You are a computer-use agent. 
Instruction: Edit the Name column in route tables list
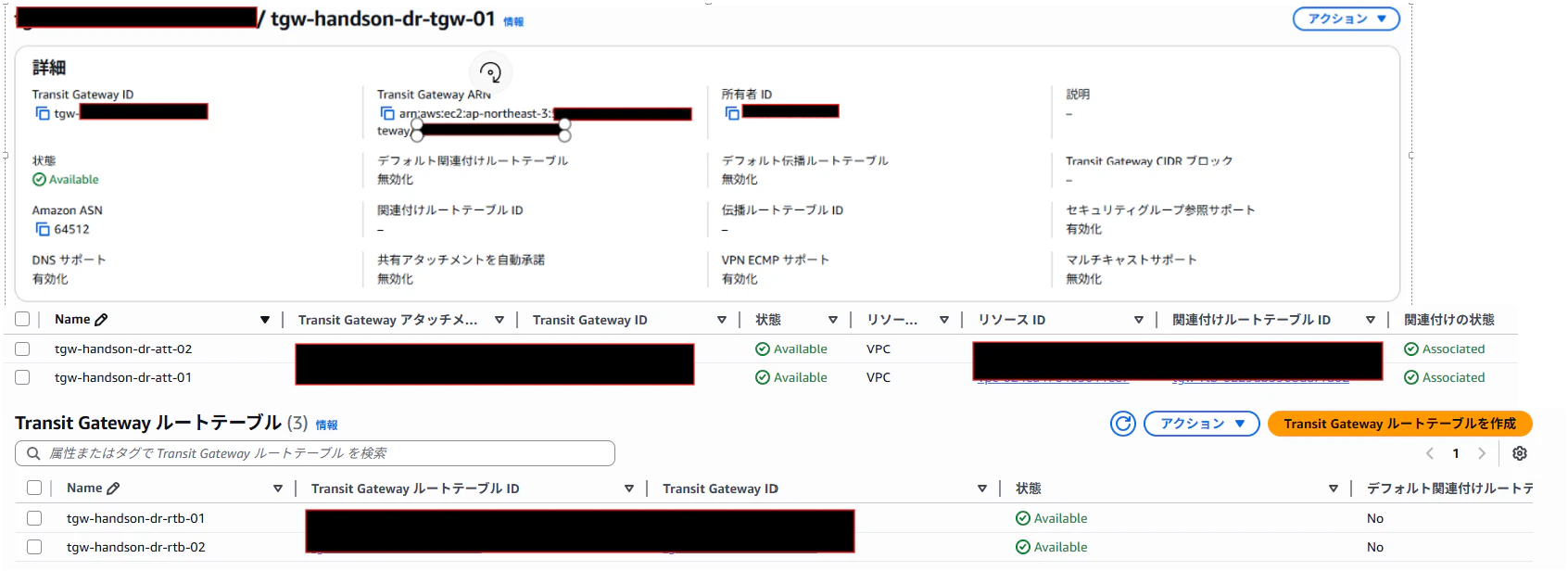point(113,489)
